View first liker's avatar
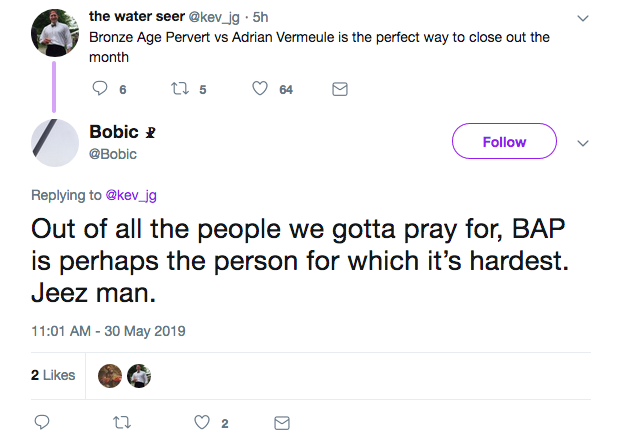This screenshot has width=624, height=441. [111, 375]
